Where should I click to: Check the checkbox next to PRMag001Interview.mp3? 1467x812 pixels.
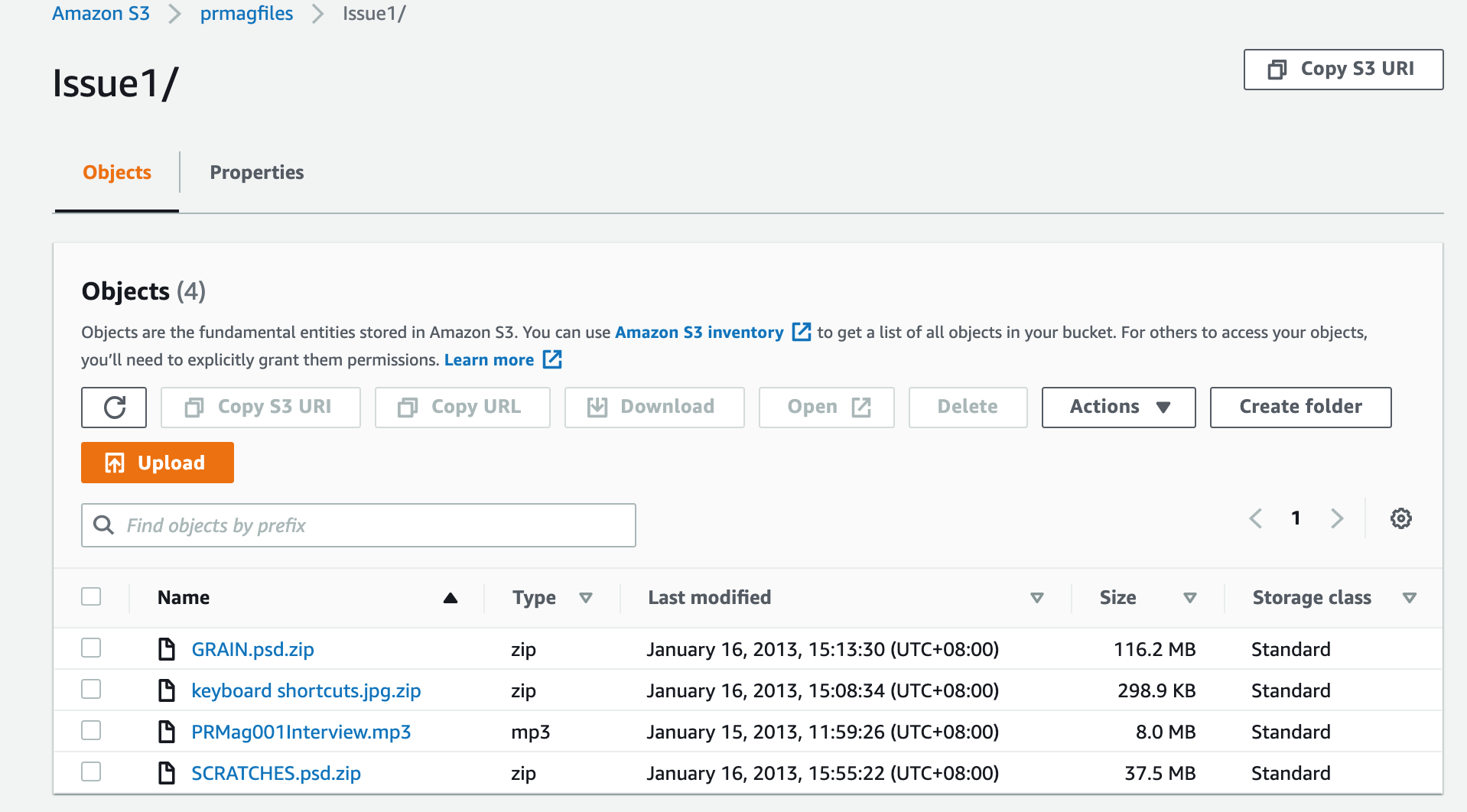(x=90, y=730)
